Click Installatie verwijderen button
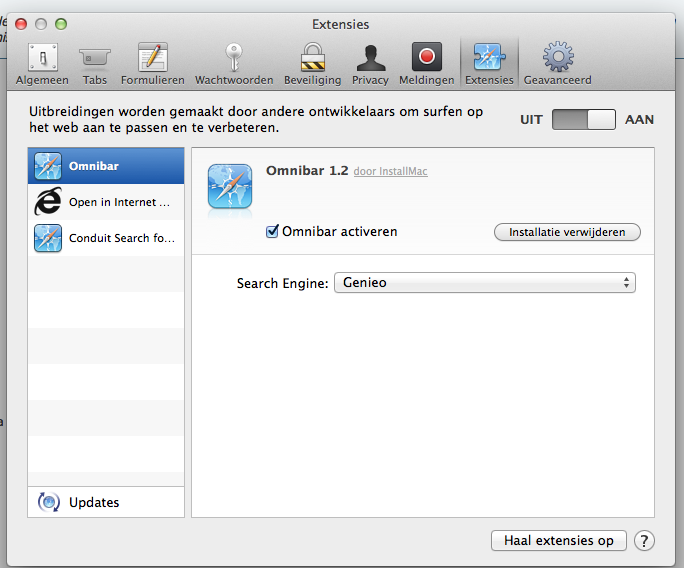This screenshot has height=568, width=684. point(567,232)
